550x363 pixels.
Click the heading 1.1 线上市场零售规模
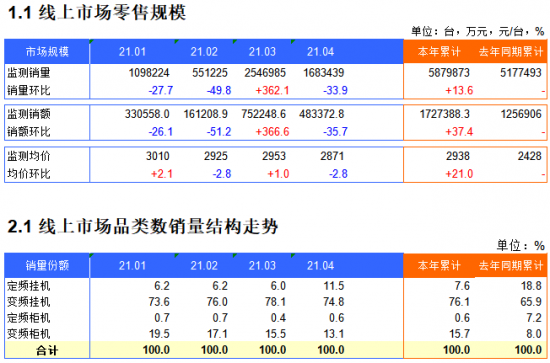(97, 13)
